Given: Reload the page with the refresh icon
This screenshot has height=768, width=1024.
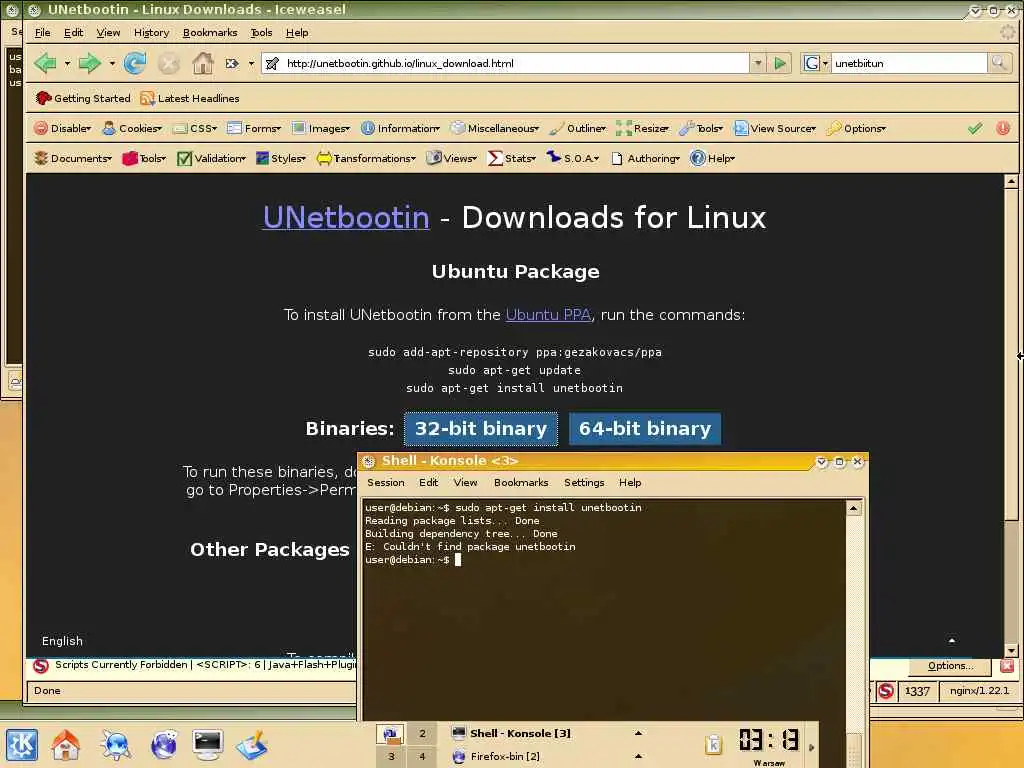Looking at the screenshot, I should pos(135,63).
